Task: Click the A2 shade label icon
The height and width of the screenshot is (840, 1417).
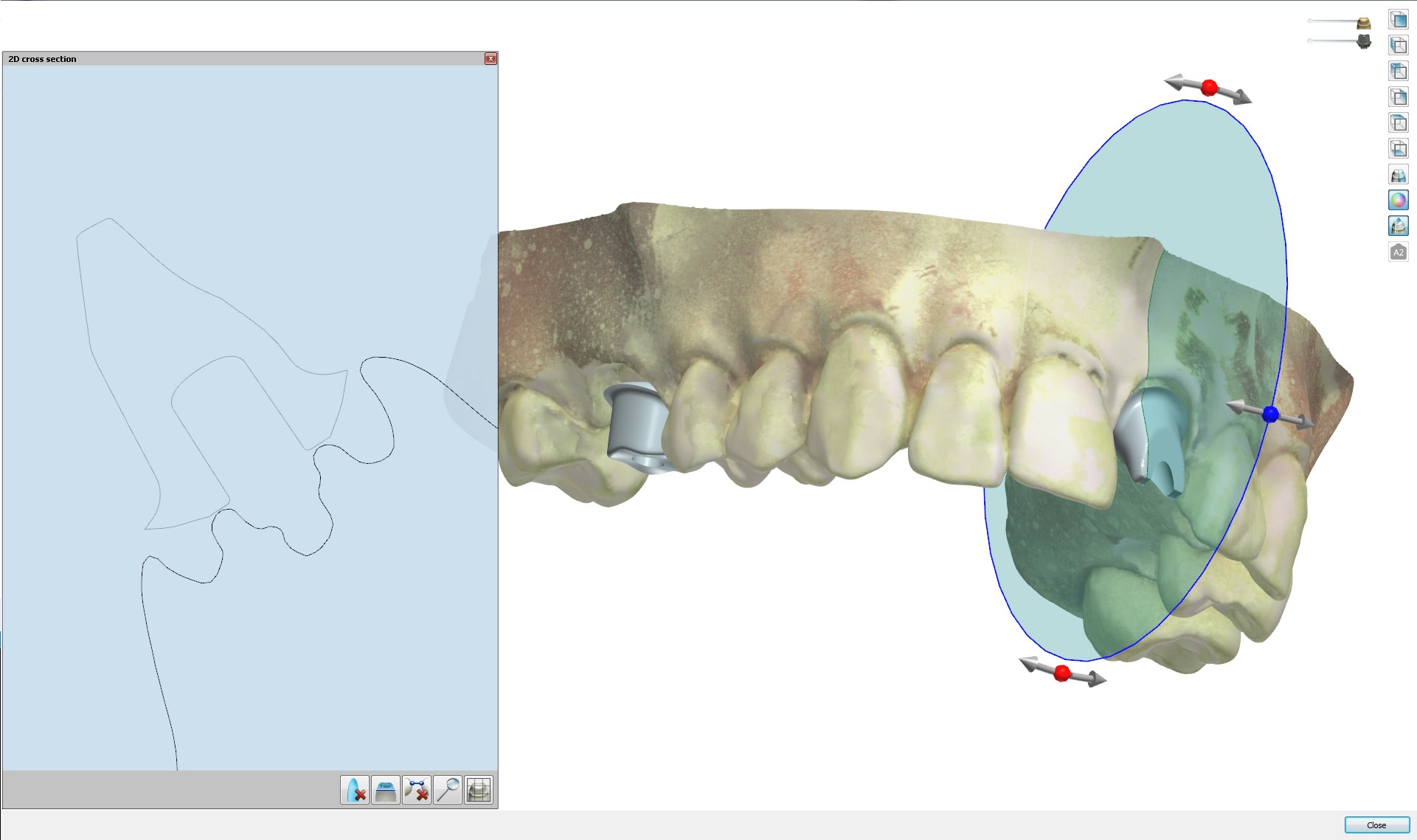Action: coord(1398,252)
